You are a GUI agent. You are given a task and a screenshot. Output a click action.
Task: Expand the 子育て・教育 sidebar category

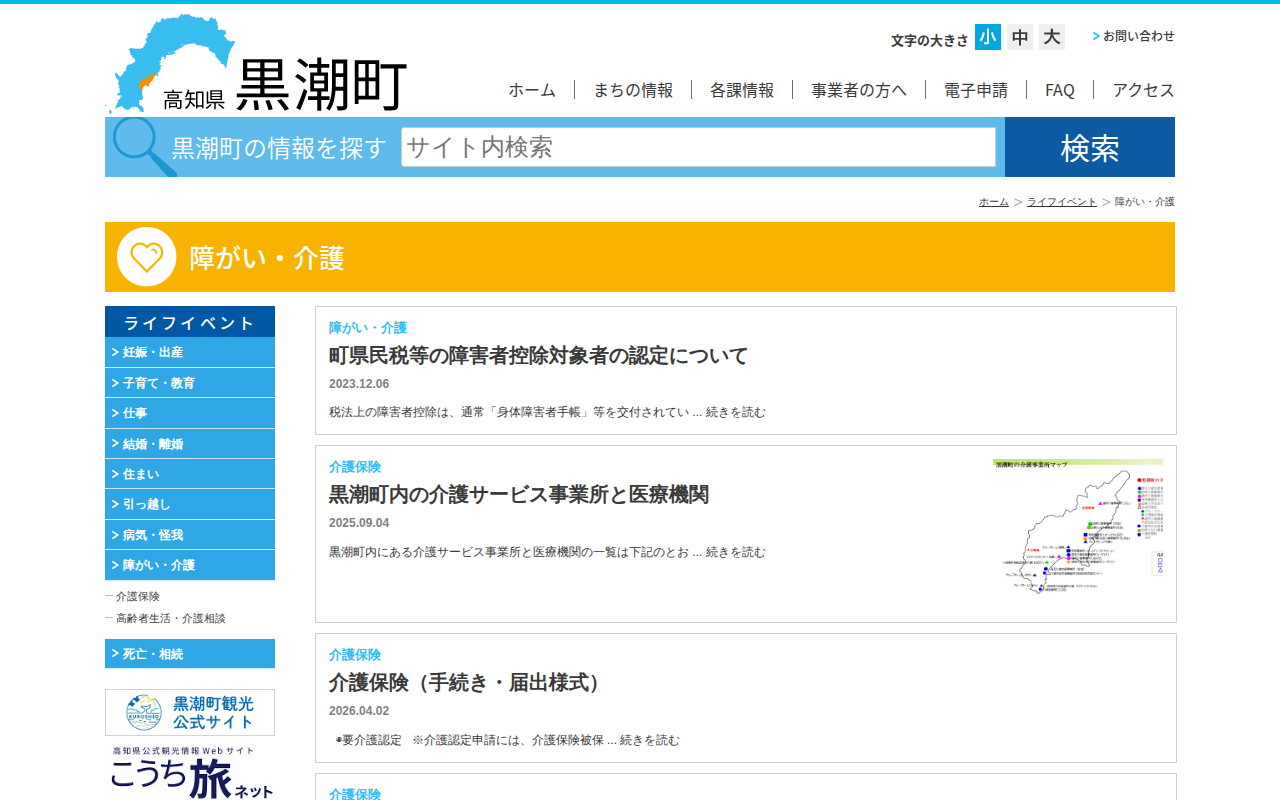coord(190,383)
